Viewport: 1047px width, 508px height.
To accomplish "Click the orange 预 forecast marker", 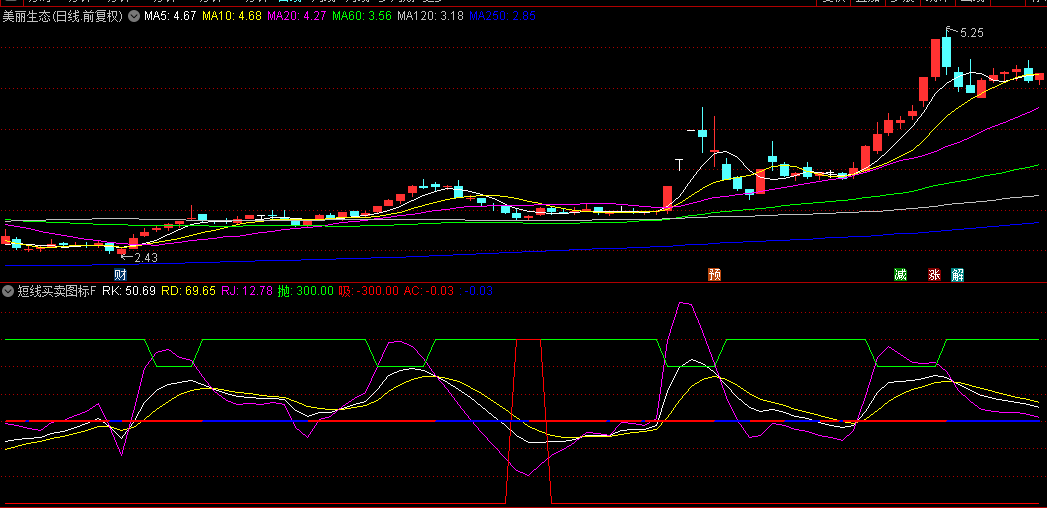I will (714, 275).
